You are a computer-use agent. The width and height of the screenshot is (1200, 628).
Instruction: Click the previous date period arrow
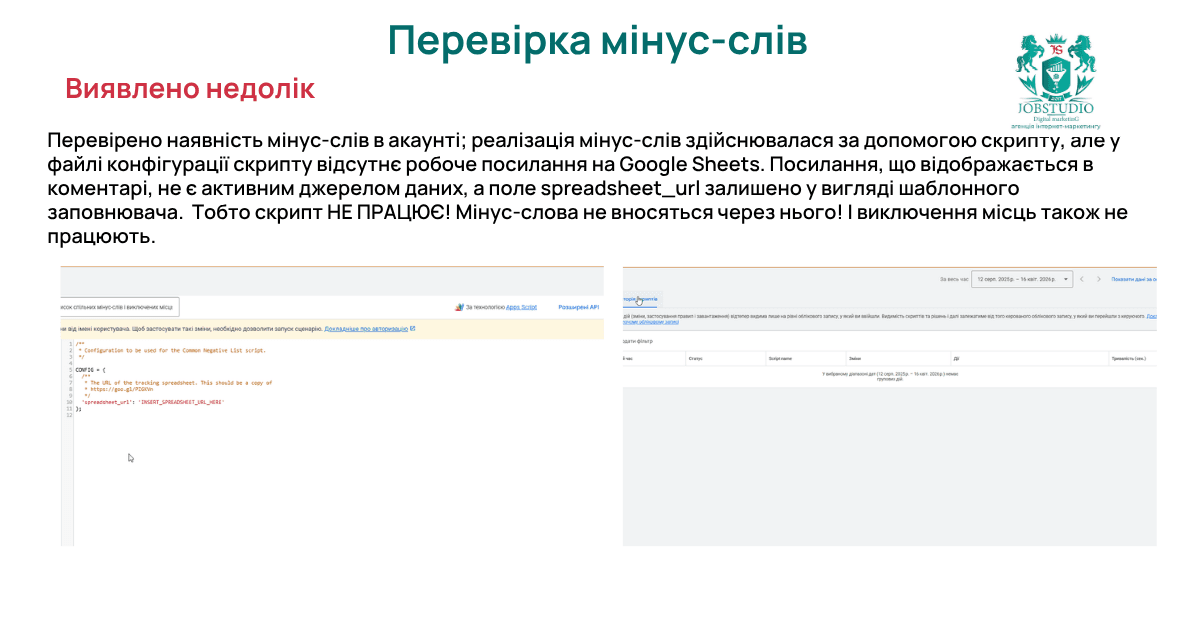1082,279
